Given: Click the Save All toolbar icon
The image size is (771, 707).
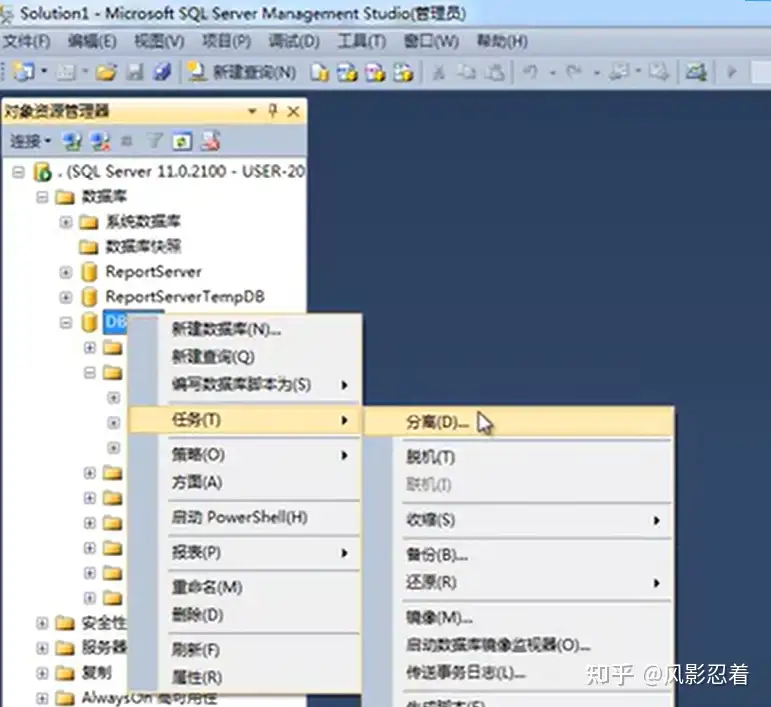Looking at the screenshot, I should tap(162, 72).
